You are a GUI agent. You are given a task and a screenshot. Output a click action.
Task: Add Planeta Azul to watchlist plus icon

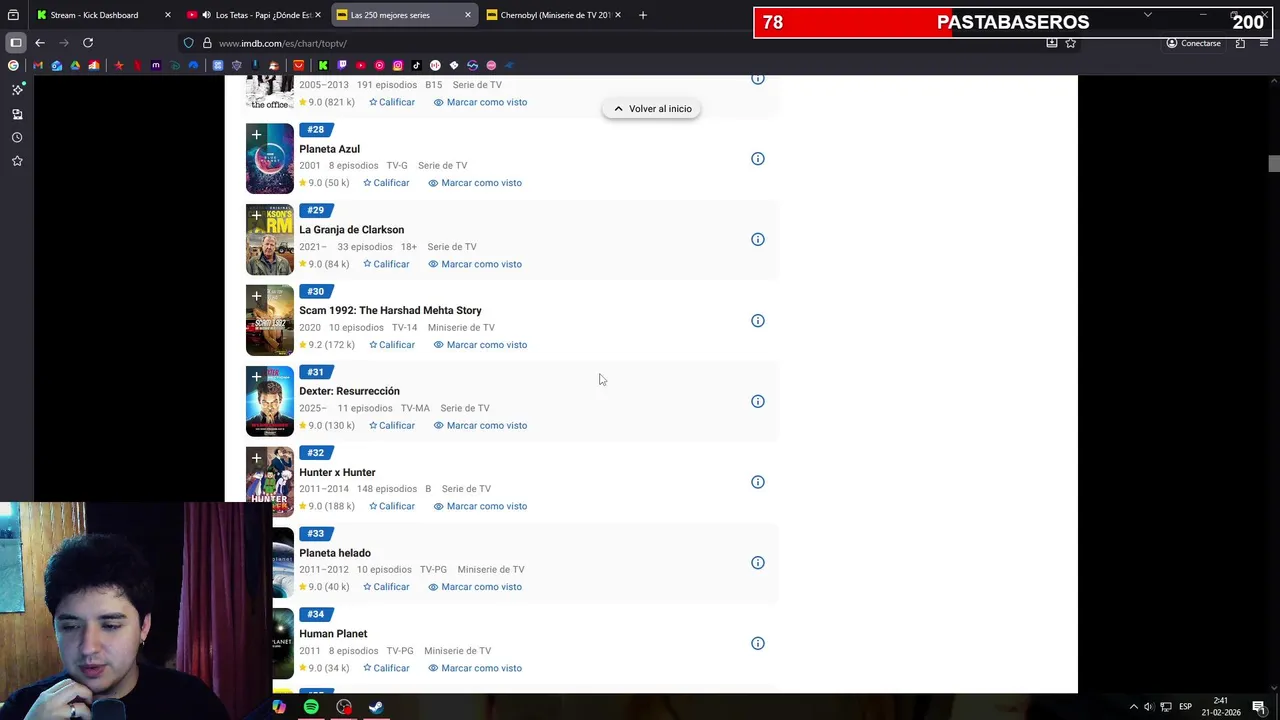256,134
